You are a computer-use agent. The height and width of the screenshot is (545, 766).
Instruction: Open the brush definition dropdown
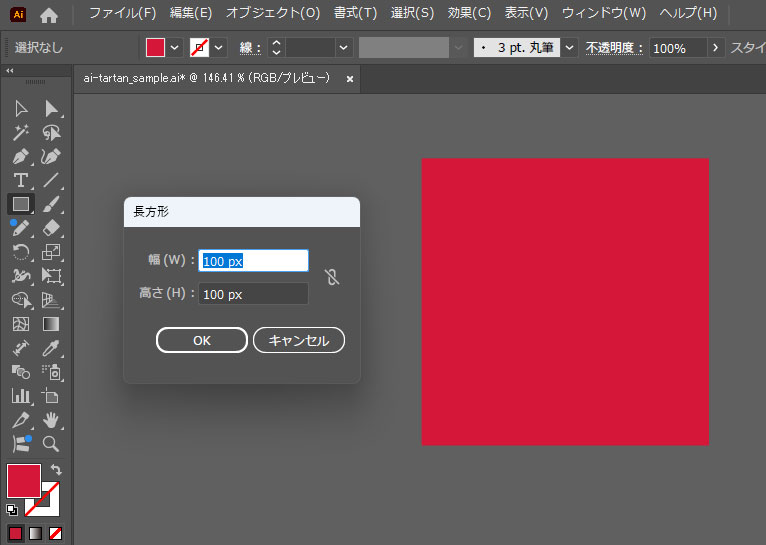[569, 48]
